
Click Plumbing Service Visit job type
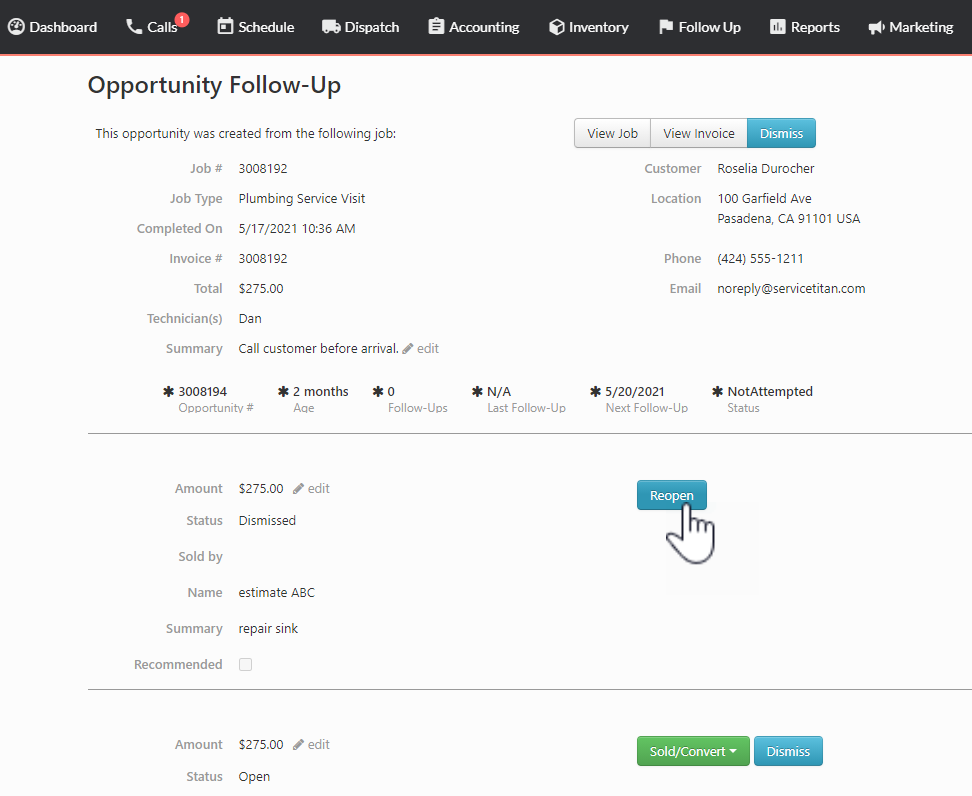(x=302, y=199)
